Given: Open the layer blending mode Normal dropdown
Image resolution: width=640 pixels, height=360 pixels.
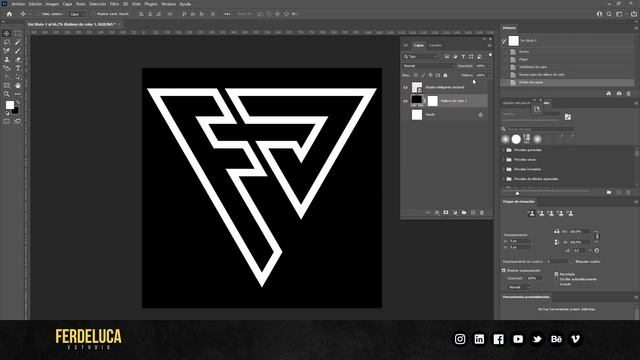Looking at the screenshot, I should pos(428,66).
